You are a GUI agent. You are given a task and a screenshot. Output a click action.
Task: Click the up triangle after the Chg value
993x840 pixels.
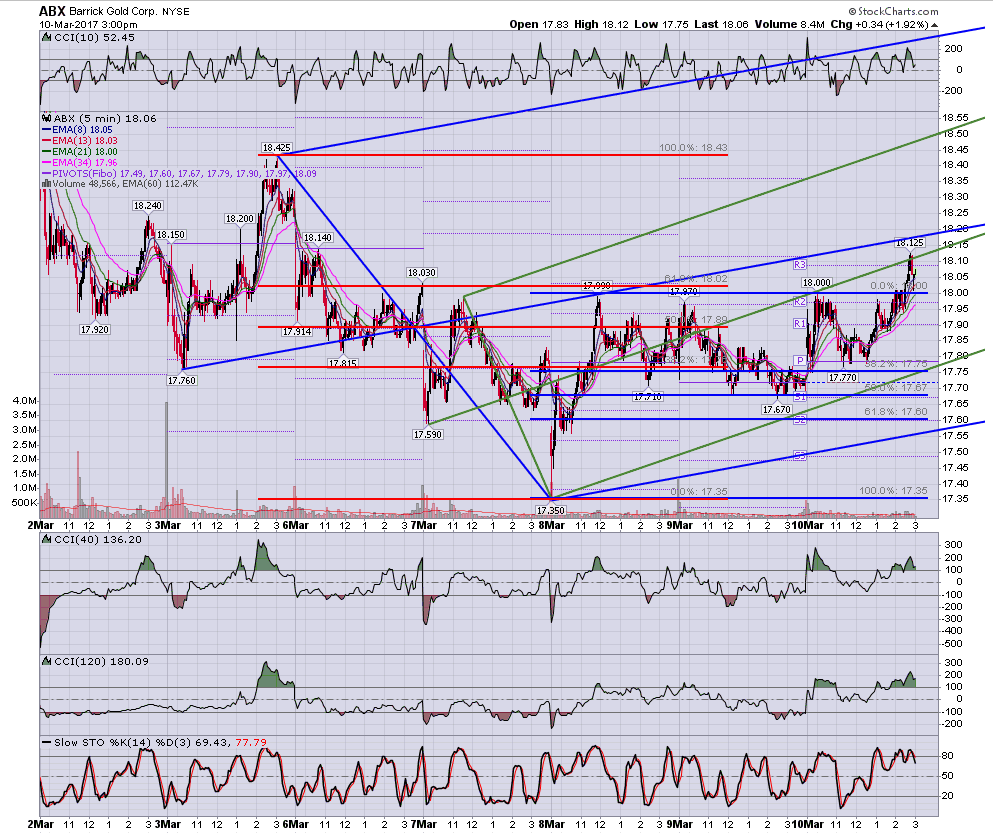click(934, 25)
